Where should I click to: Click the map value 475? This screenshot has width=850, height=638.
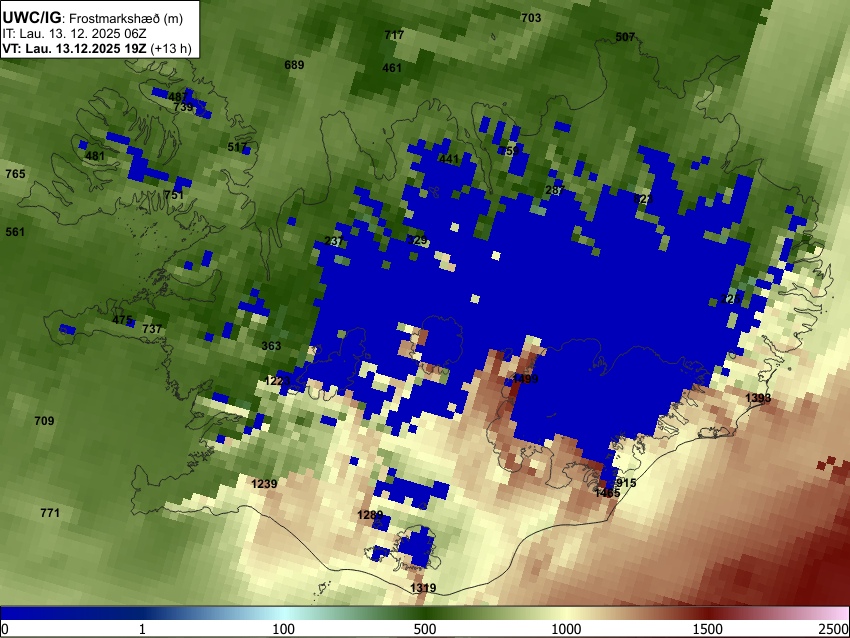click(122, 320)
